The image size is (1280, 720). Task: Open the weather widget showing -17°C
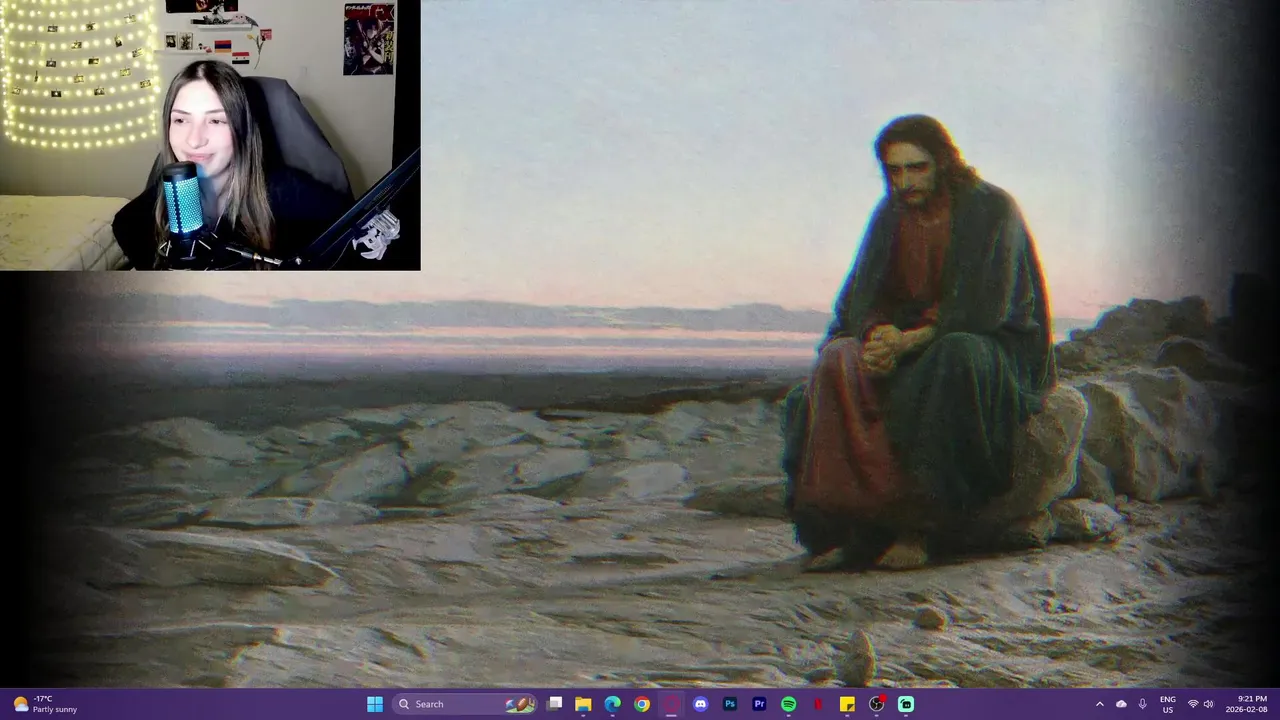click(45, 704)
